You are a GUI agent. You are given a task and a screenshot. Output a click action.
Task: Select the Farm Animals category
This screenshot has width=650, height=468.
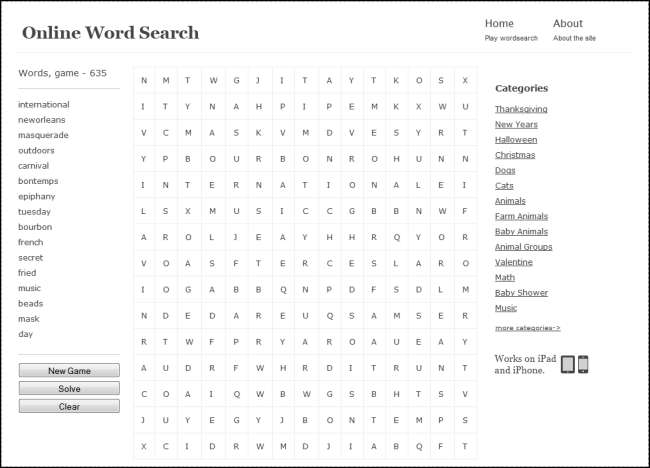point(521,216)
